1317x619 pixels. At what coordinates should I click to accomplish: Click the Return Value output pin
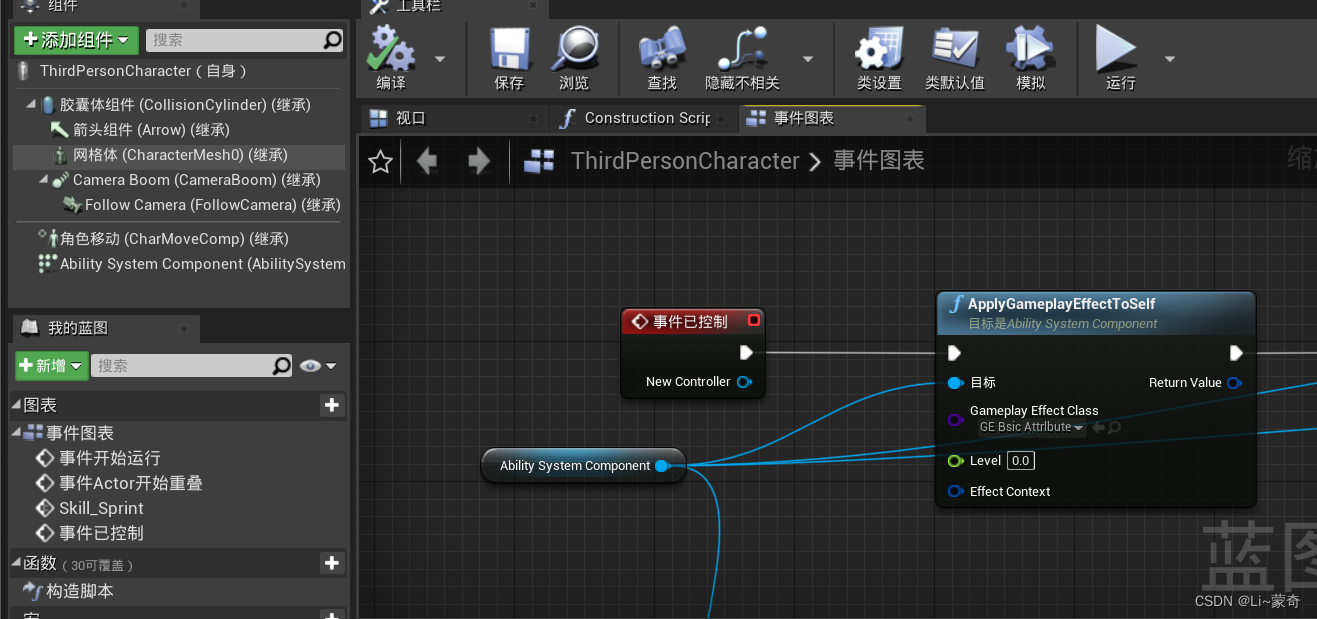(x=1234, y=383)
